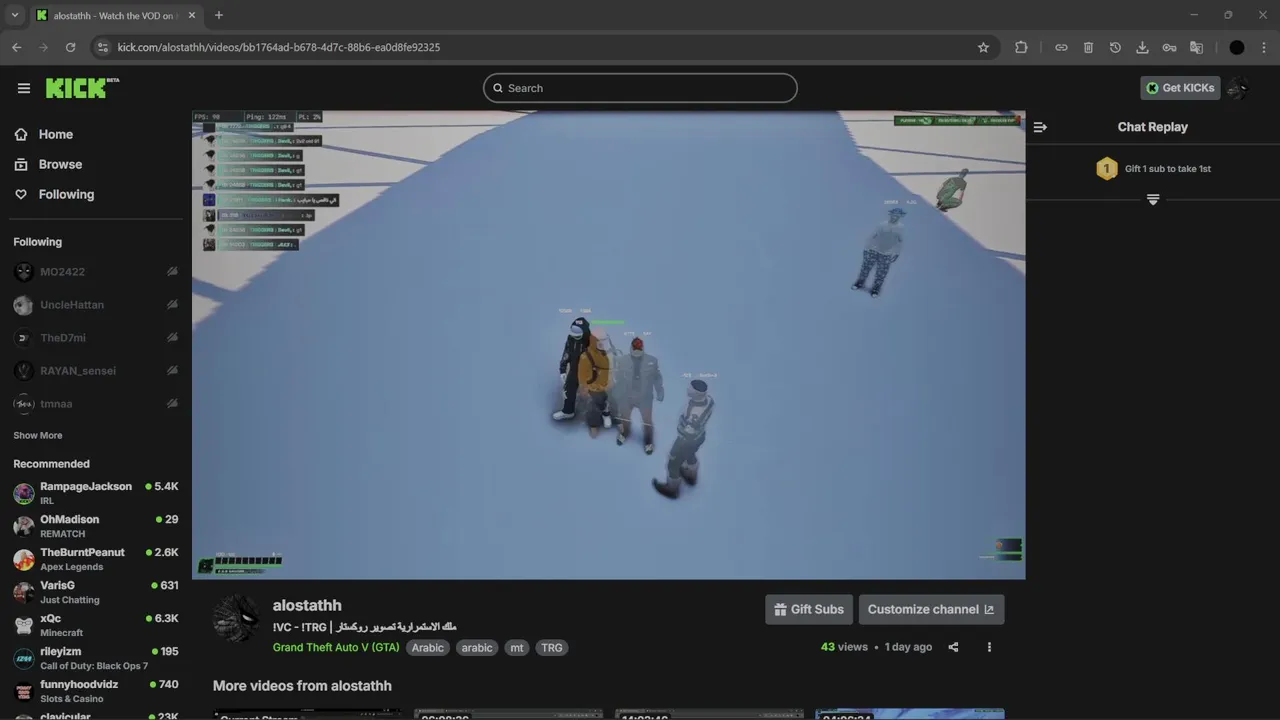The width and height of the screenshot is (1280, 720).
Task: Click the video player to toggle playback
Action: [x=608, y=345]
